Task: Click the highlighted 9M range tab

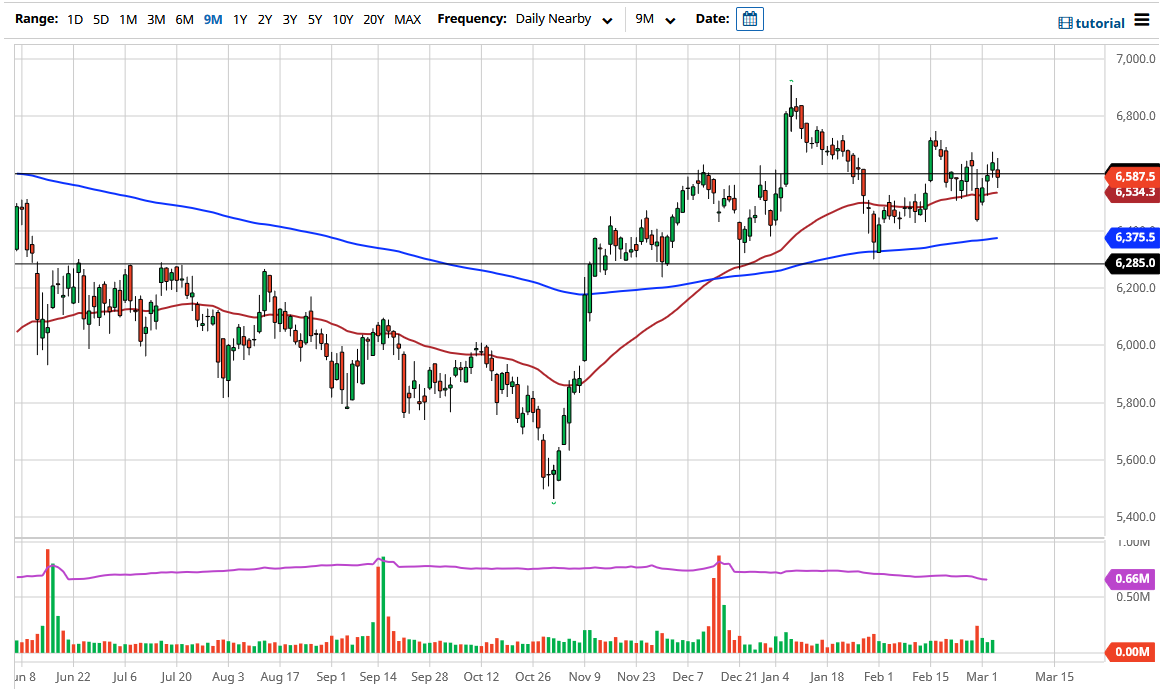Action: [211, 18]
